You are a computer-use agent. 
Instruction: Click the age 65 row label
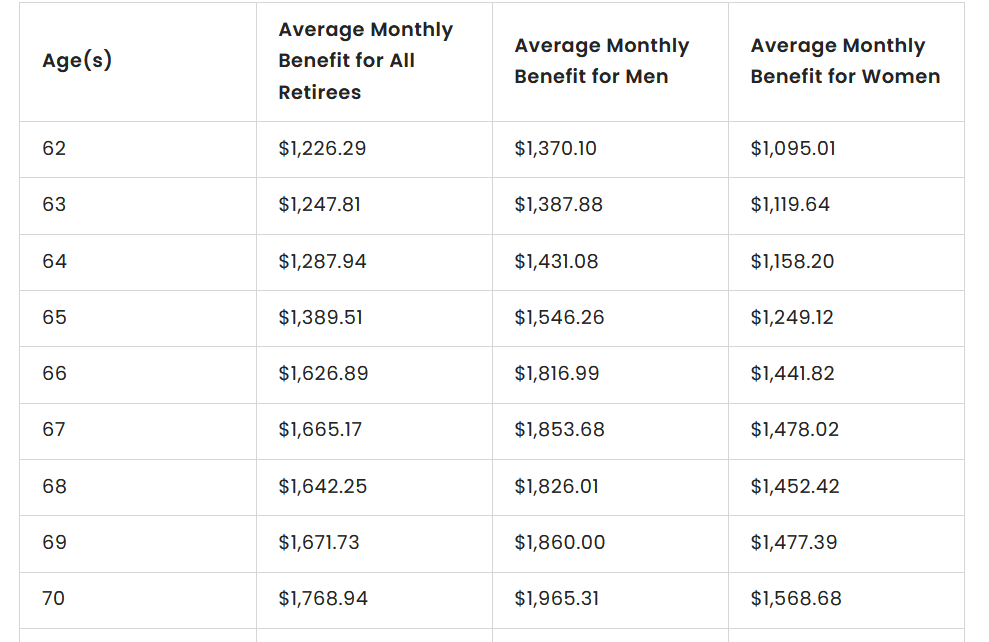(54, 318)
